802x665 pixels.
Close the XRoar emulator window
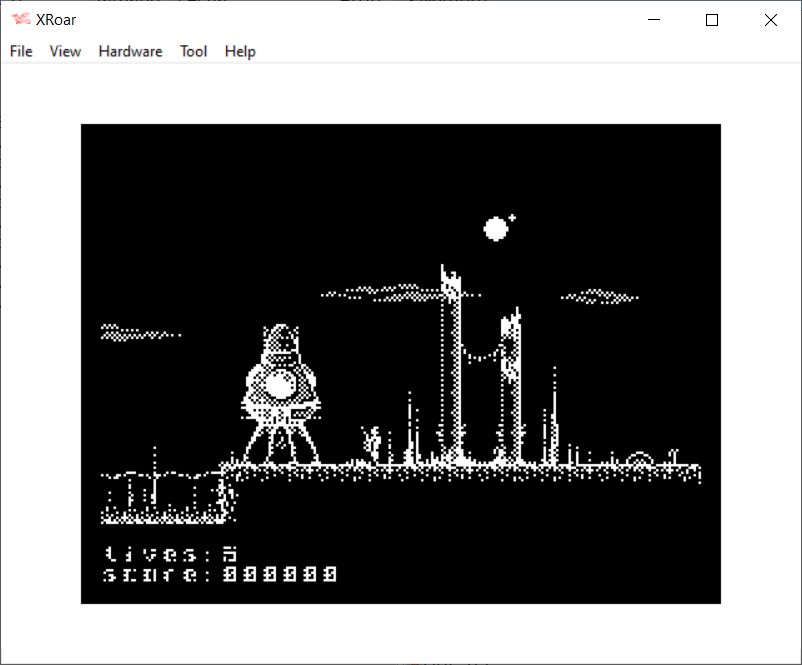tap(770, 20)
